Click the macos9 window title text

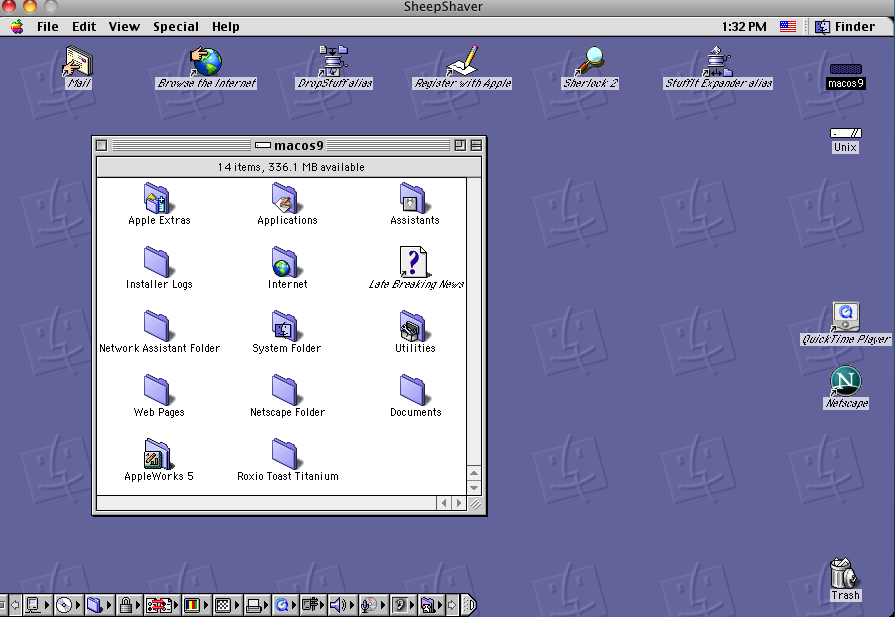(x=299, y=146)
